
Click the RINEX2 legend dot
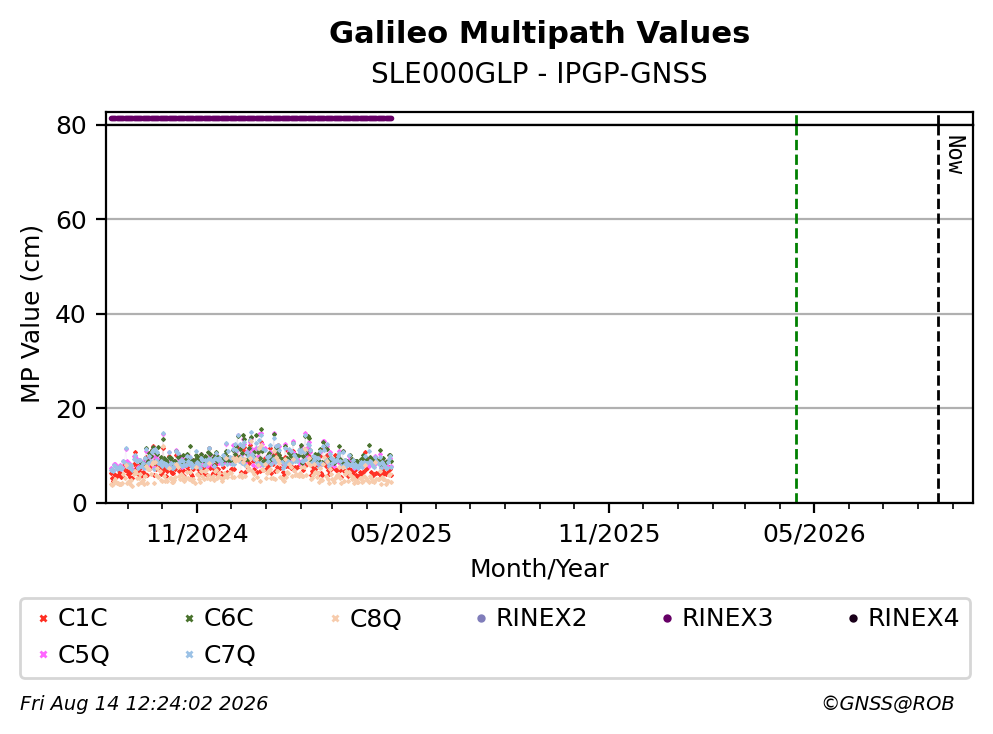click(481, 618)
